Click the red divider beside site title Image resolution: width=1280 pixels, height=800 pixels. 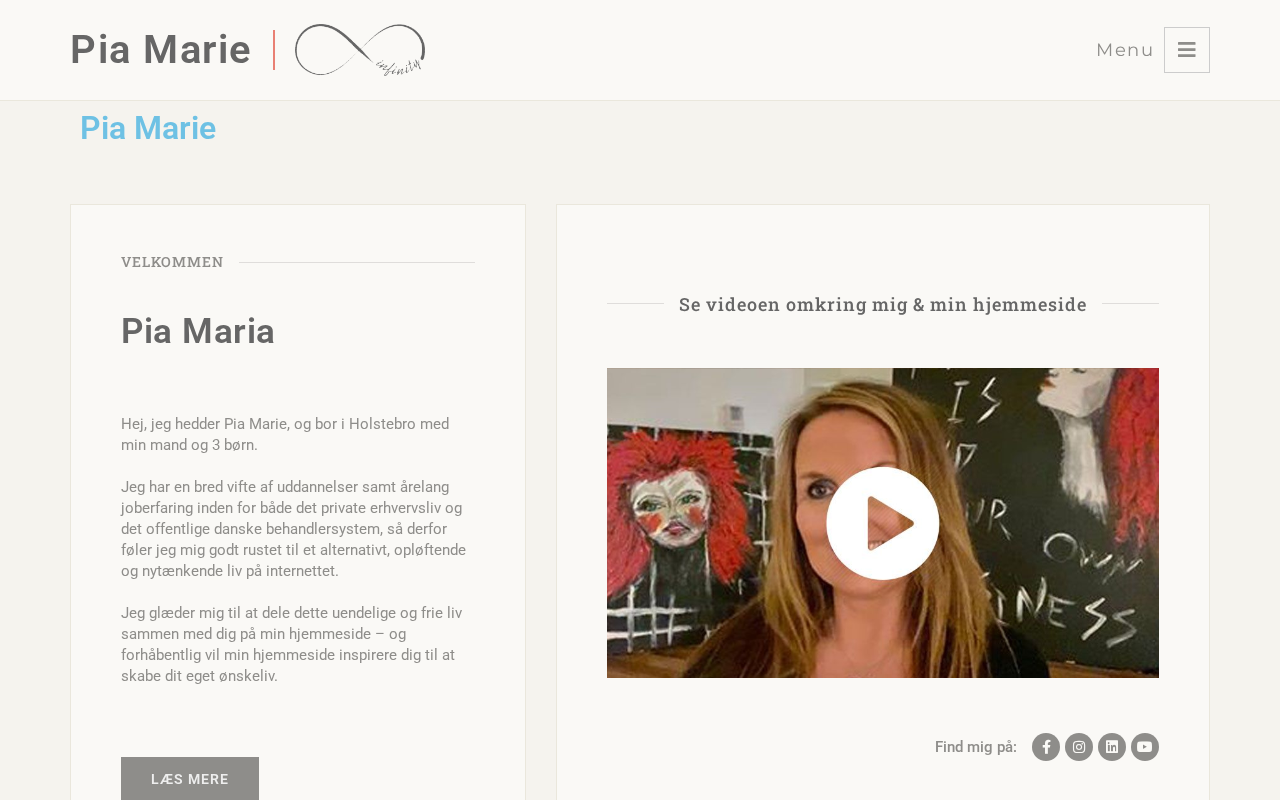click(274, 50)
